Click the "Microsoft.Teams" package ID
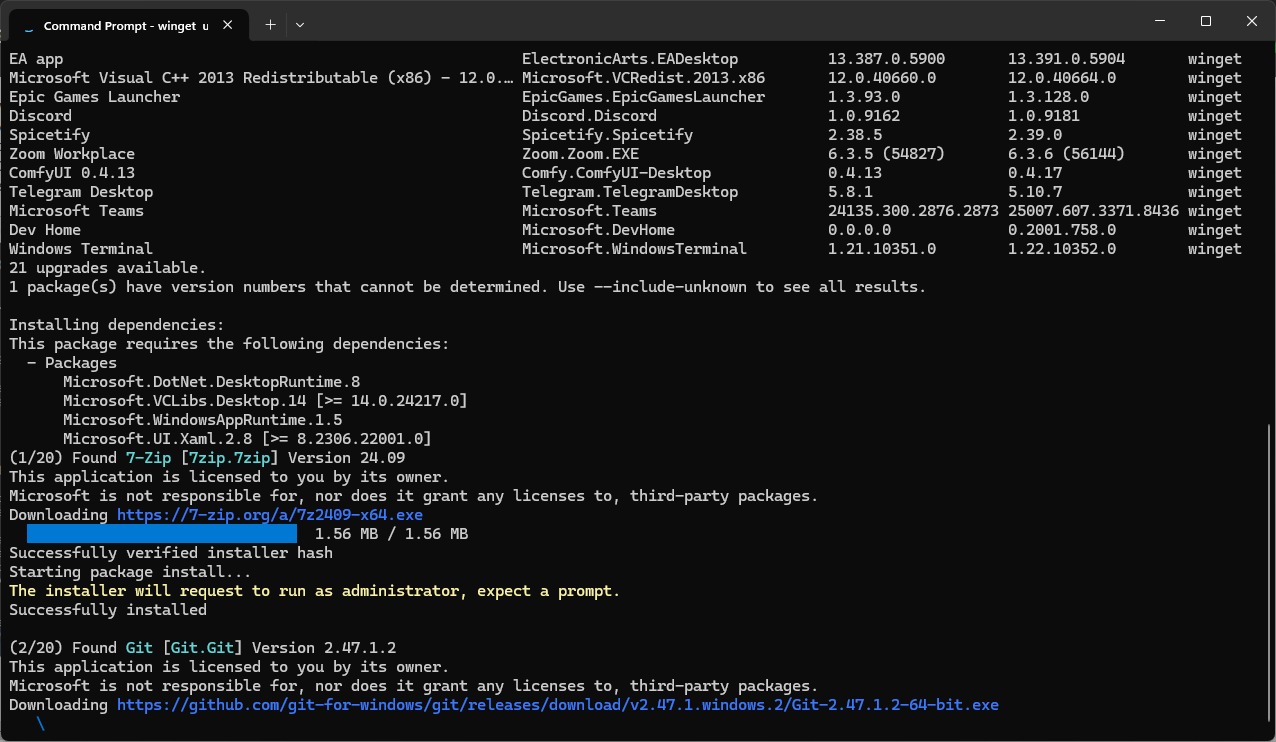The image size is (1276, 742). coord(590,211)
